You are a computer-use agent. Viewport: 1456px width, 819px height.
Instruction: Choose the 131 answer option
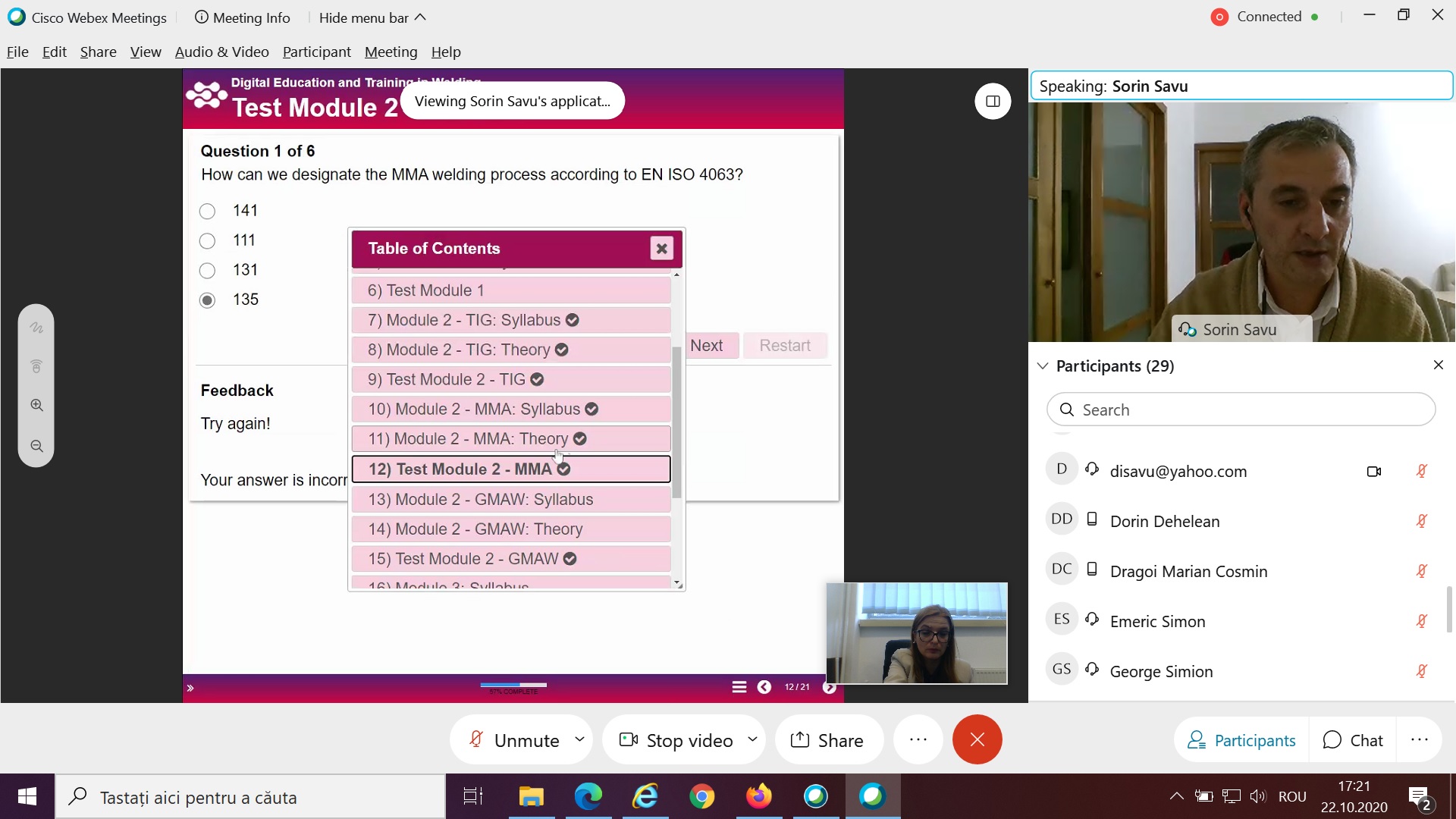(207, 271)
